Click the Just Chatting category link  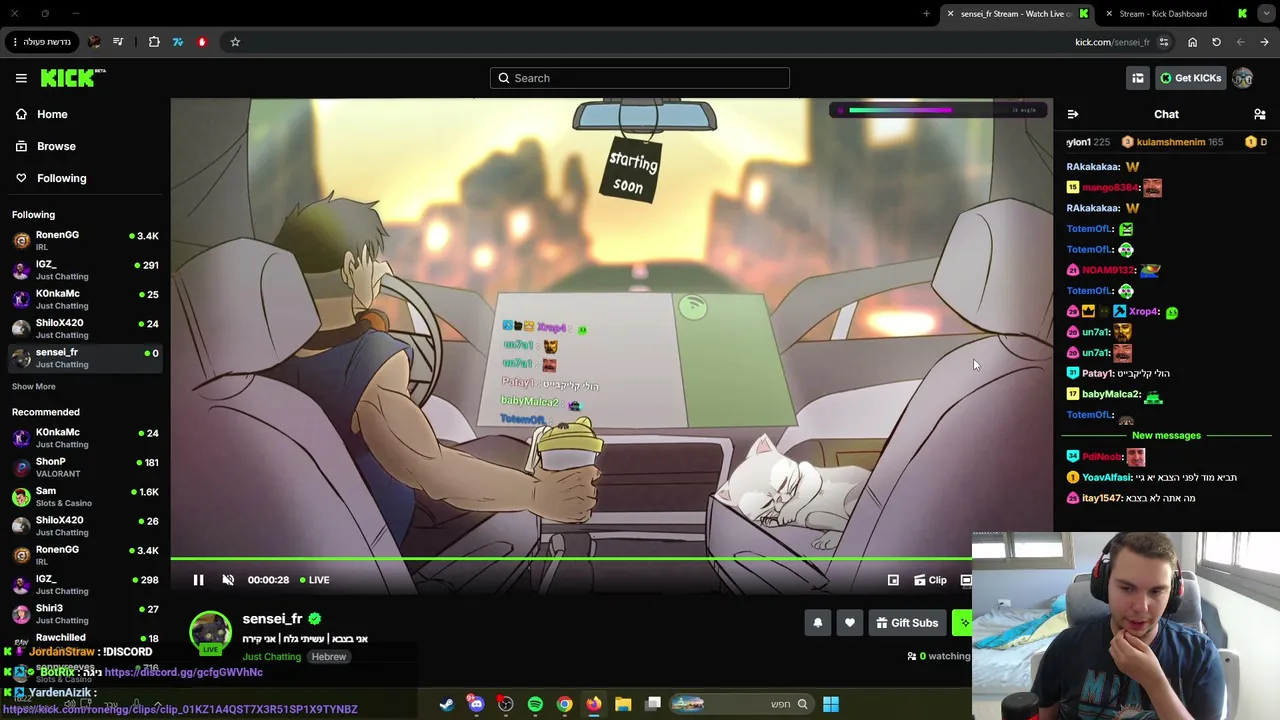click(272, 657)
